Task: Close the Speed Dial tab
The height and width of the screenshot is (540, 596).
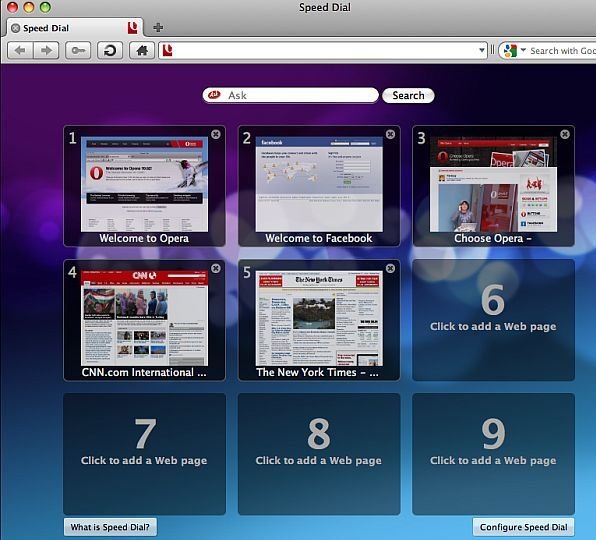Action: [x=15, y=28]
